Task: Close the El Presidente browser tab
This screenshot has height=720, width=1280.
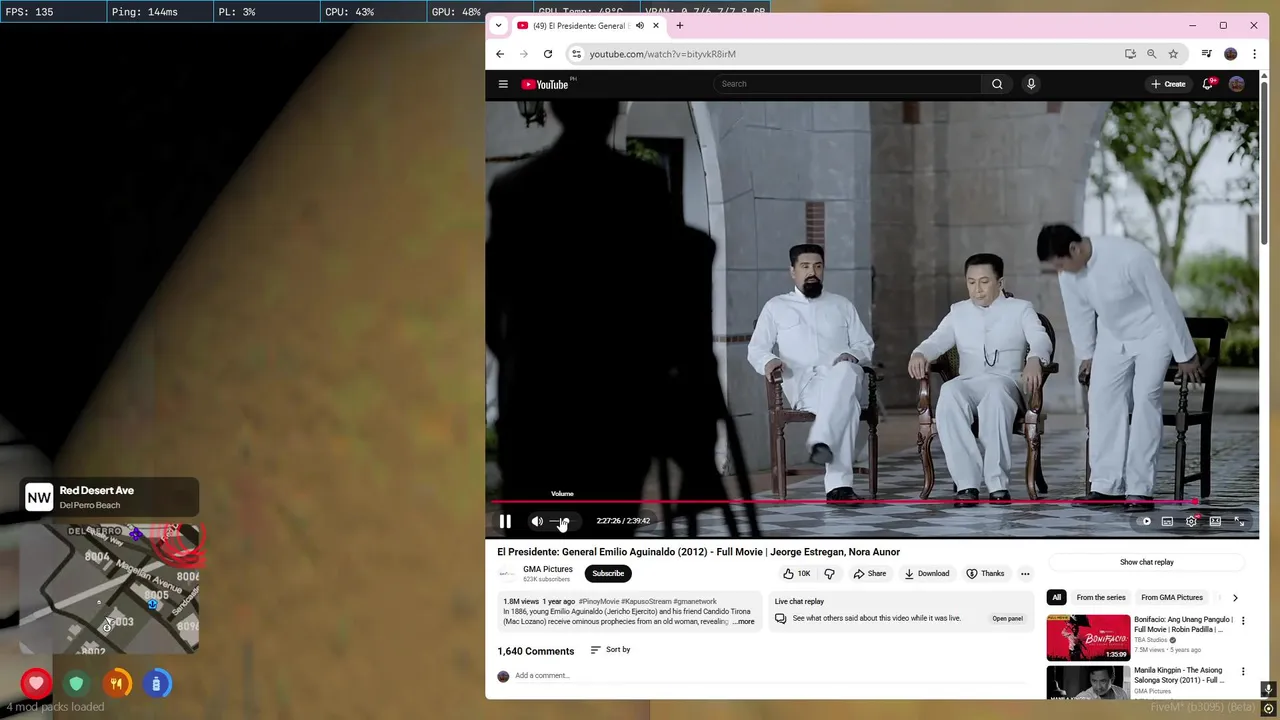Action: 656,26
